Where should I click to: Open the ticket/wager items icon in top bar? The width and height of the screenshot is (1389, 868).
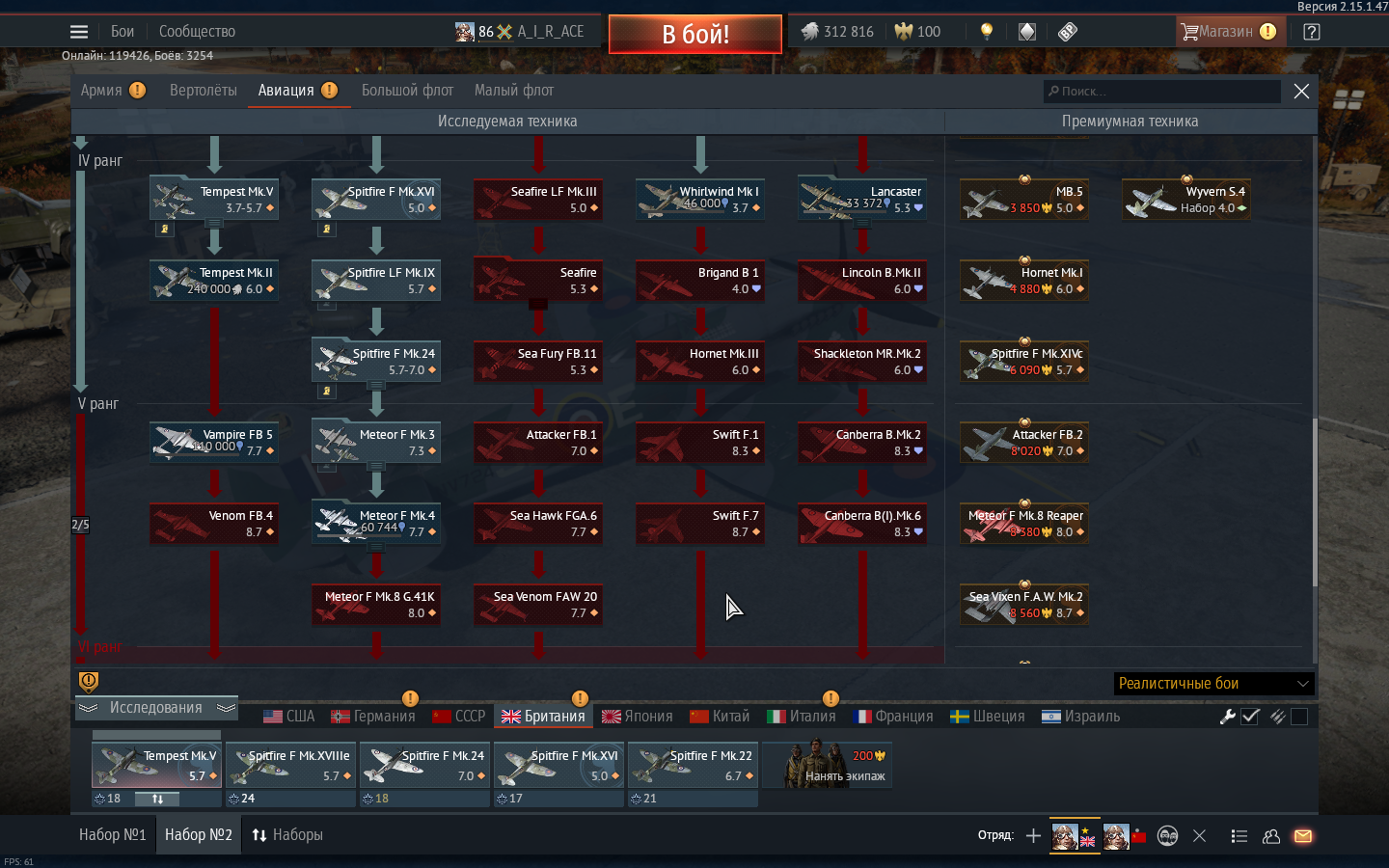tap(1068, 32)
